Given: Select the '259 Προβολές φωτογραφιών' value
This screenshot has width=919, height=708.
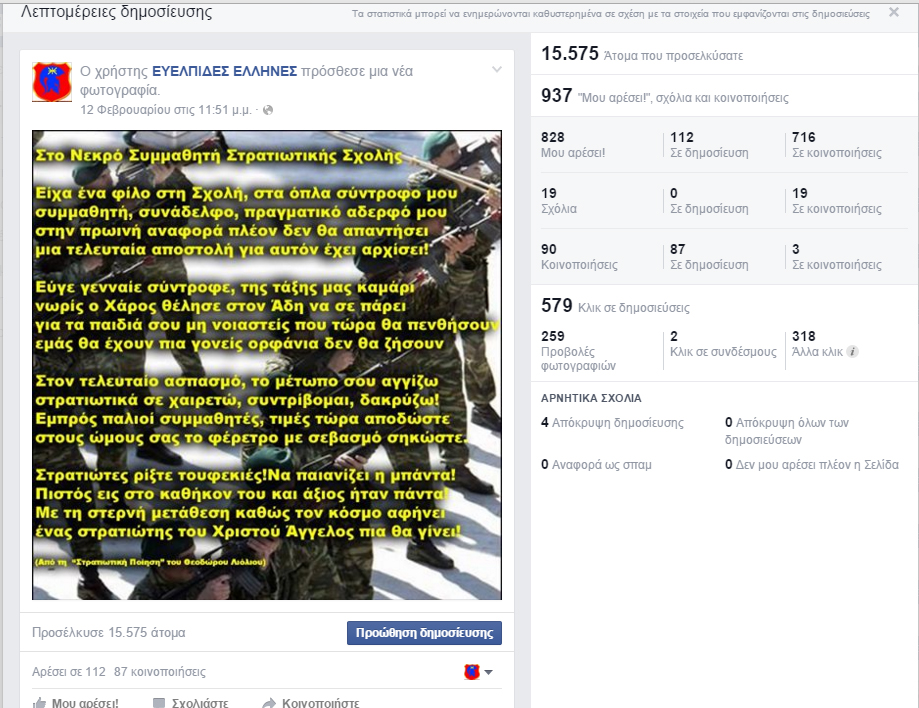Looking at the screenshot, I should tap(578, 350).
